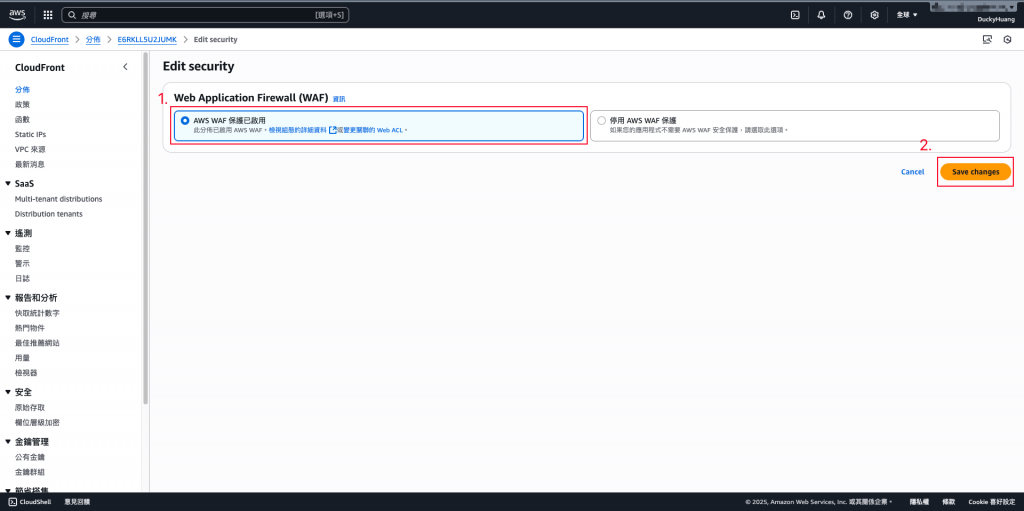Open Cookie 喜好設定 footer link
1024x511 pixels.
pyautogui.click(x=991, y=502)
